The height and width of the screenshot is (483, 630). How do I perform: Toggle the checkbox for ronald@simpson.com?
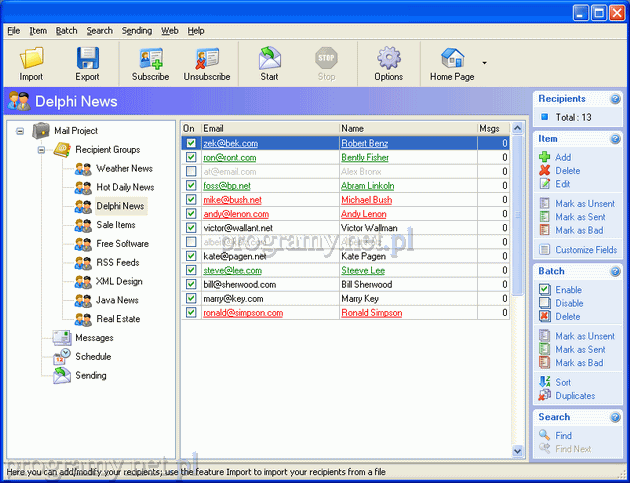191,313
